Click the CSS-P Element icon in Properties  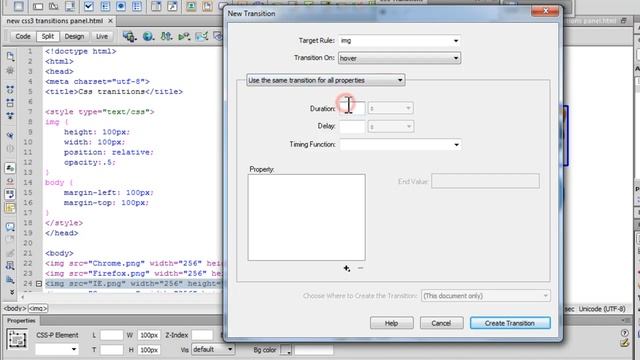tap(17, 340)
